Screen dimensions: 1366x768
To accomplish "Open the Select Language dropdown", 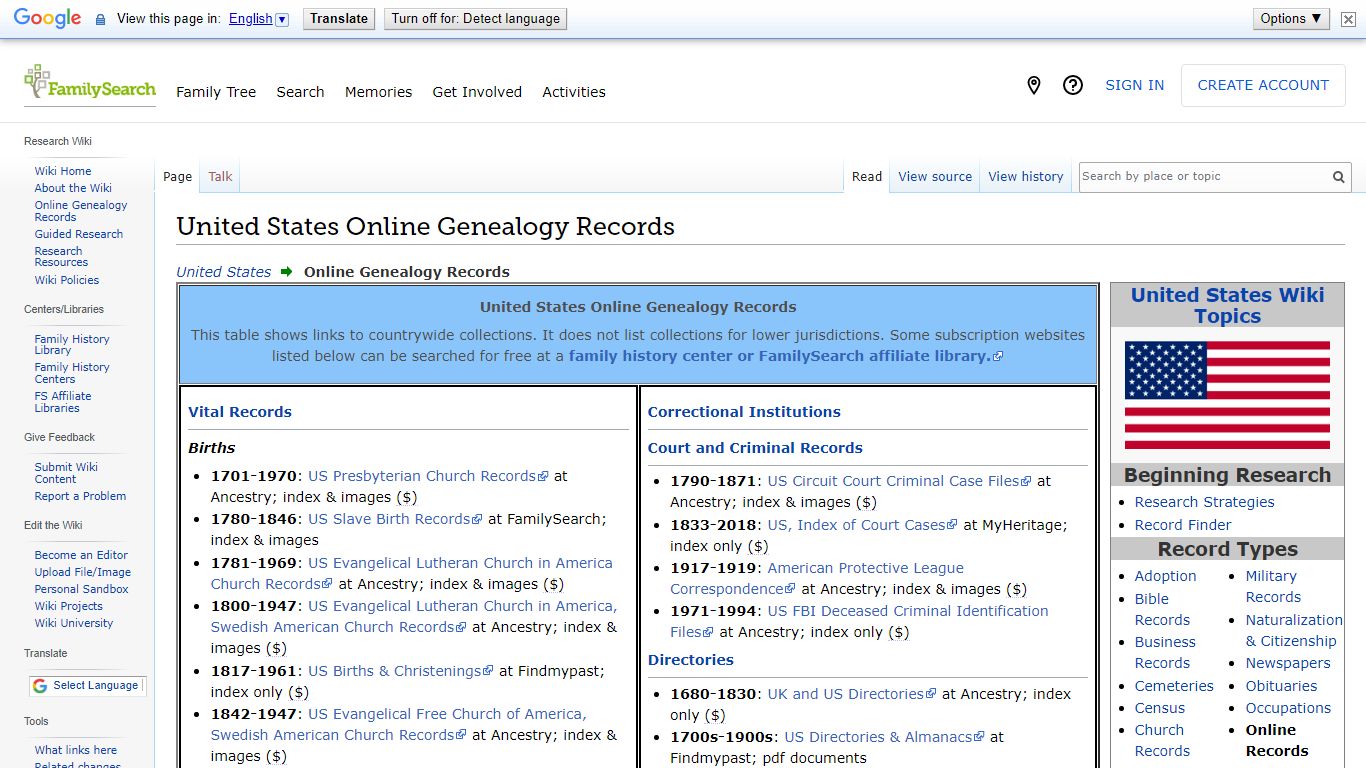I will pos(88,686).
